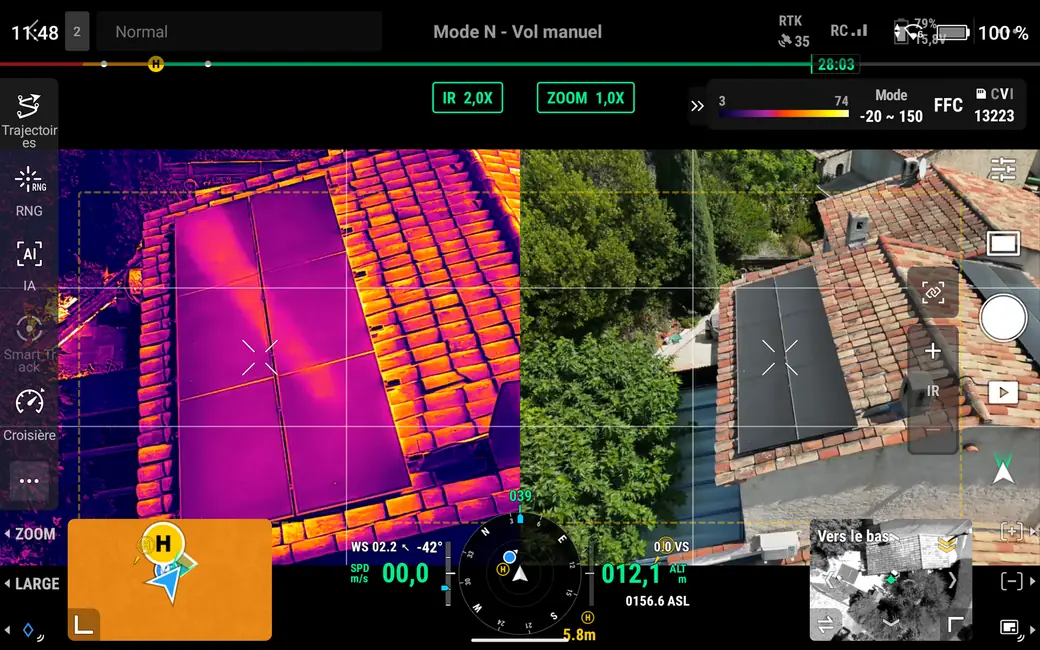The width and height of the screenshot is (1040, 650).
Task: Select the IR 2,0X view button
Action: point(468,98)
